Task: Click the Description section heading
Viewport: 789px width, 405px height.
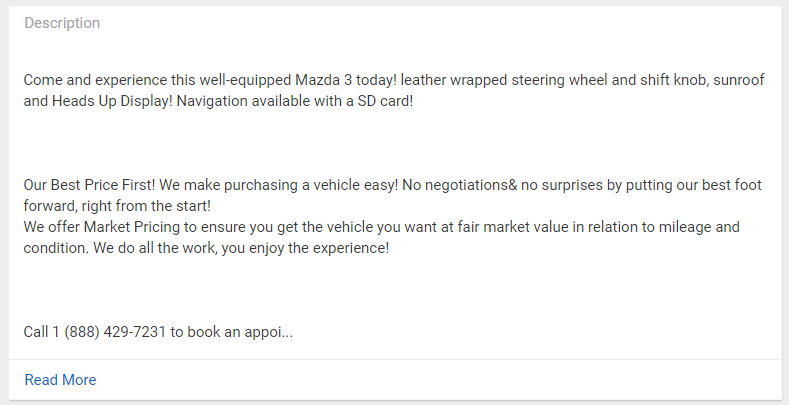Action: [62, 23]
